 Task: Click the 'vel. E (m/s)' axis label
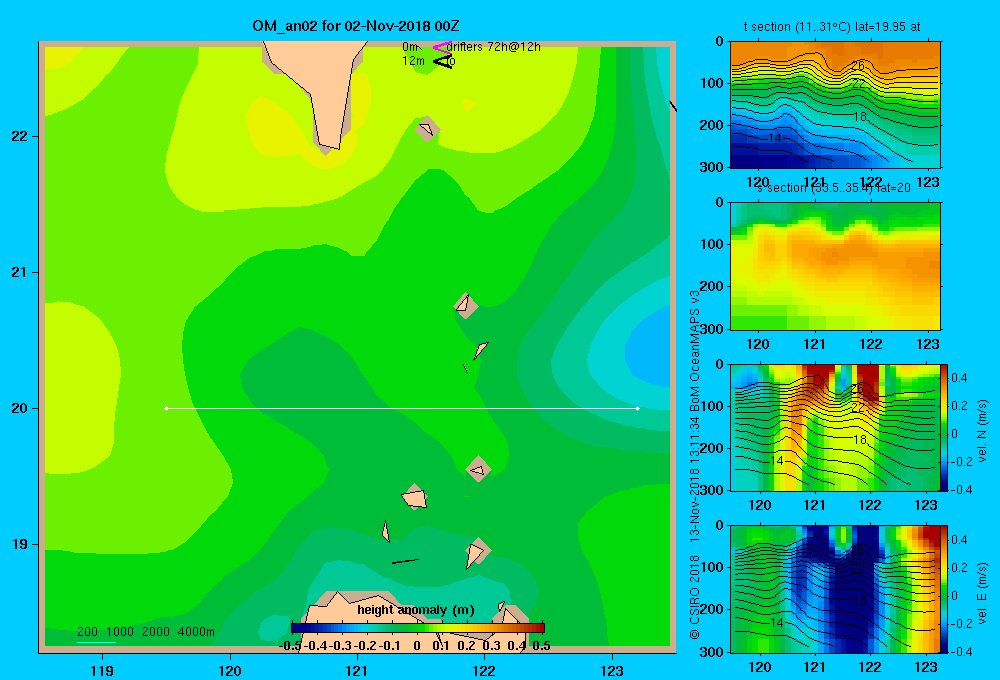coord(982,591)
